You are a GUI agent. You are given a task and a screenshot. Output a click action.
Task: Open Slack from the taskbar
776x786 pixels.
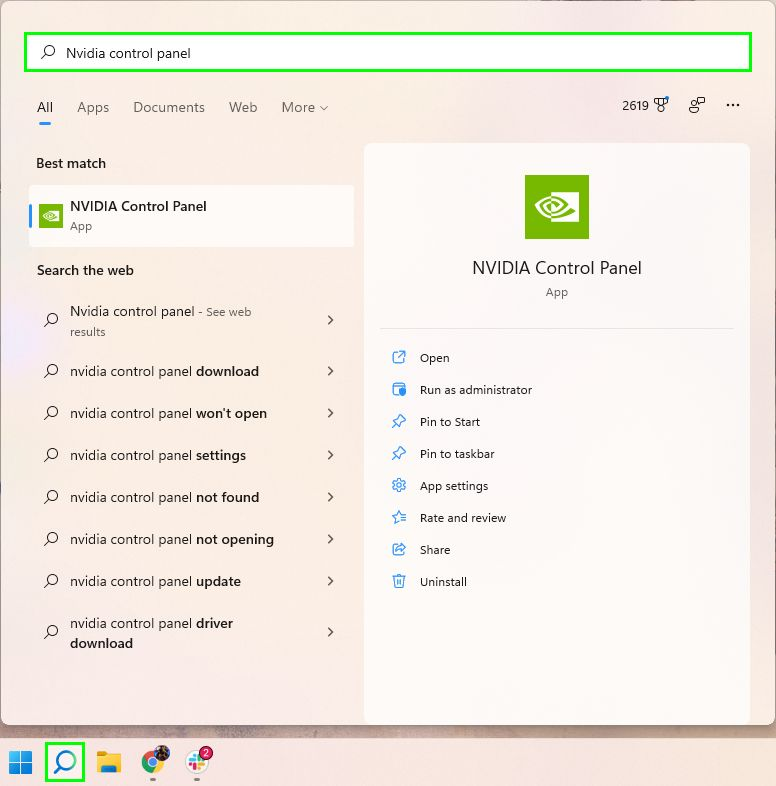(198, 761)
